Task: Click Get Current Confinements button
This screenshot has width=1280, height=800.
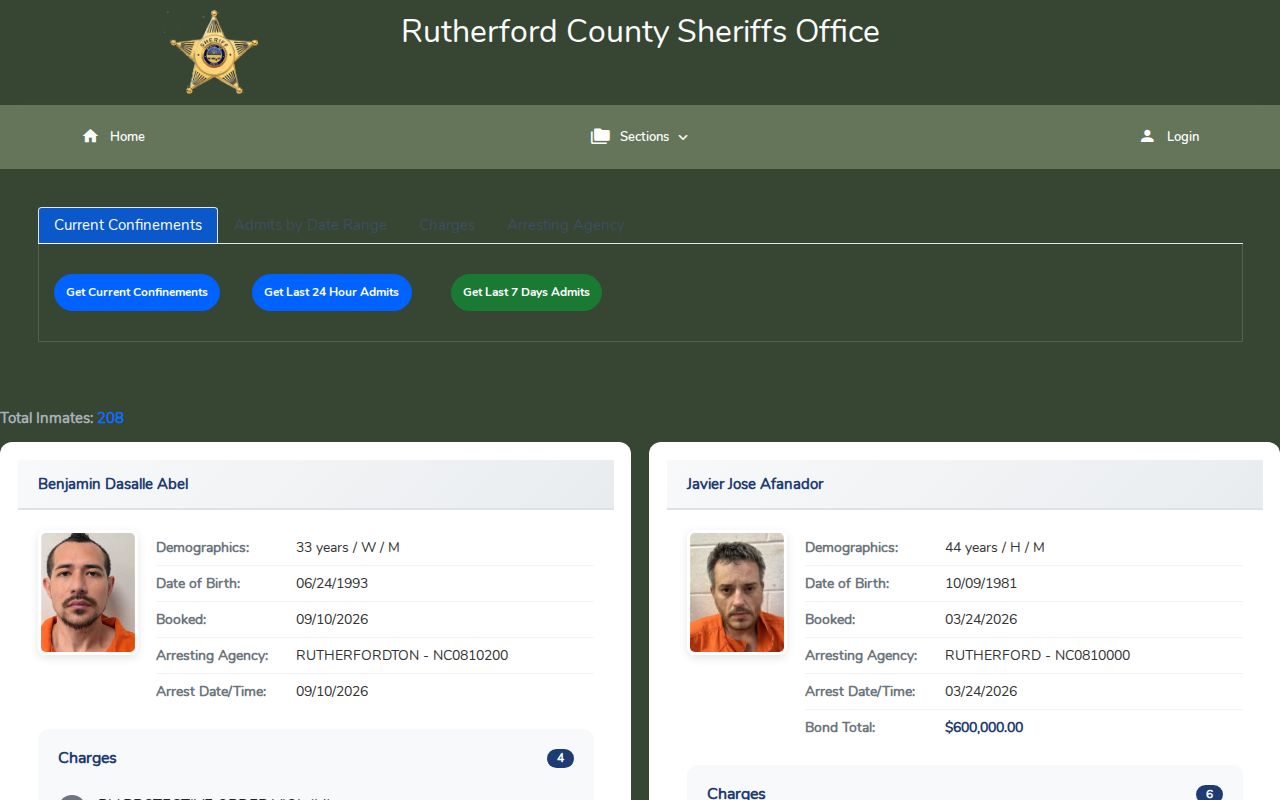Action: pos(137,292)
